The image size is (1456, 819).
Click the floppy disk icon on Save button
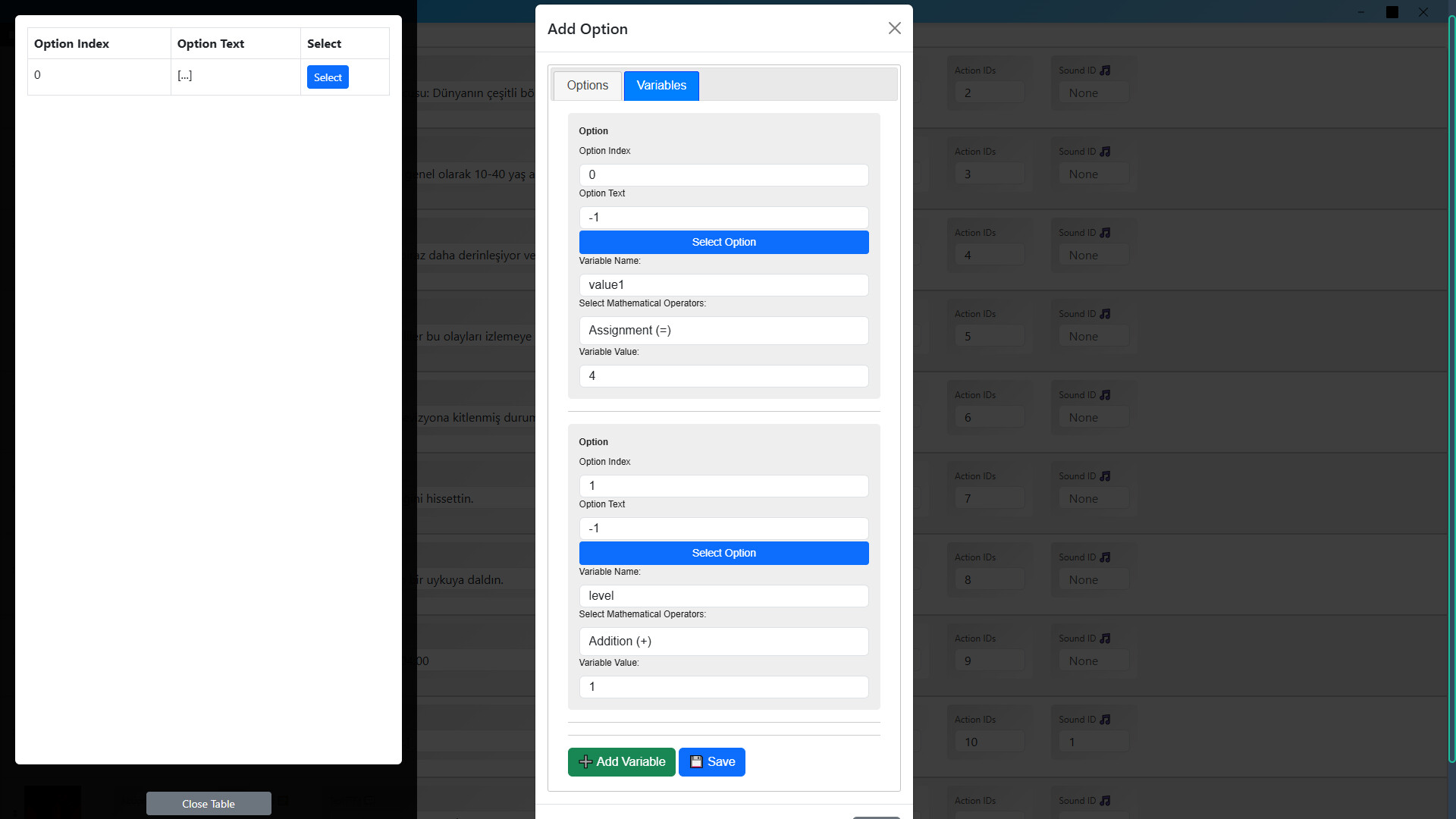[x=695, y=761]
